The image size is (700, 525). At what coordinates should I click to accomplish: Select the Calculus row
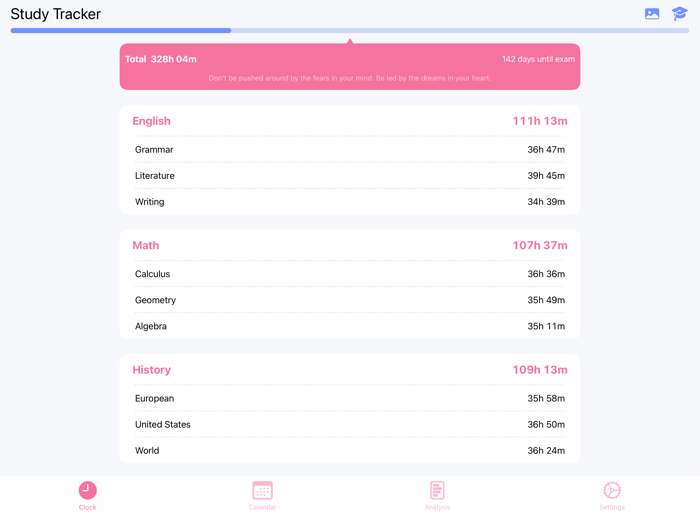click(x=350, y=274)
